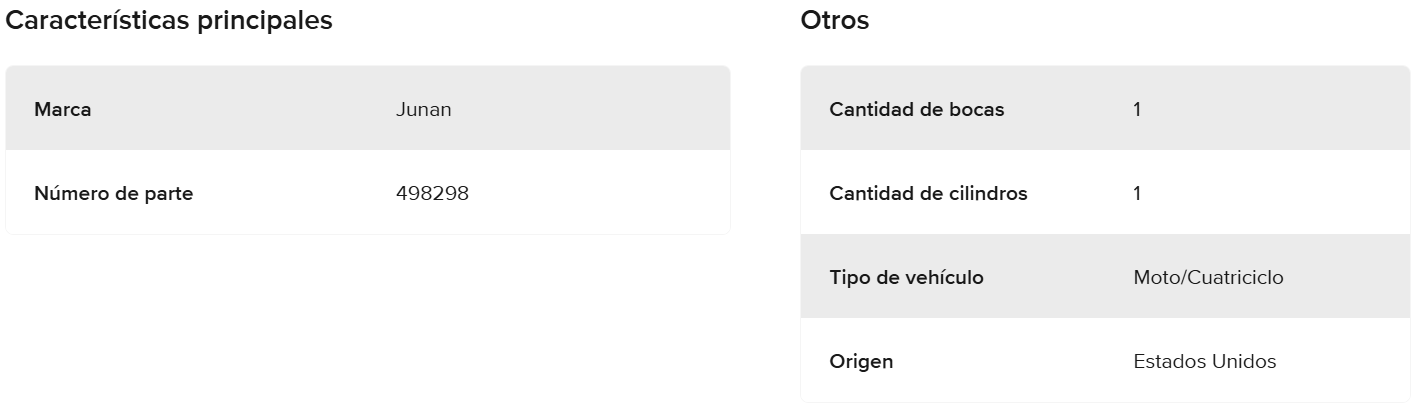The image size is (1417, 417).
Task: Click the Tipo de vehículo label
Action: [x=906, y=277]
